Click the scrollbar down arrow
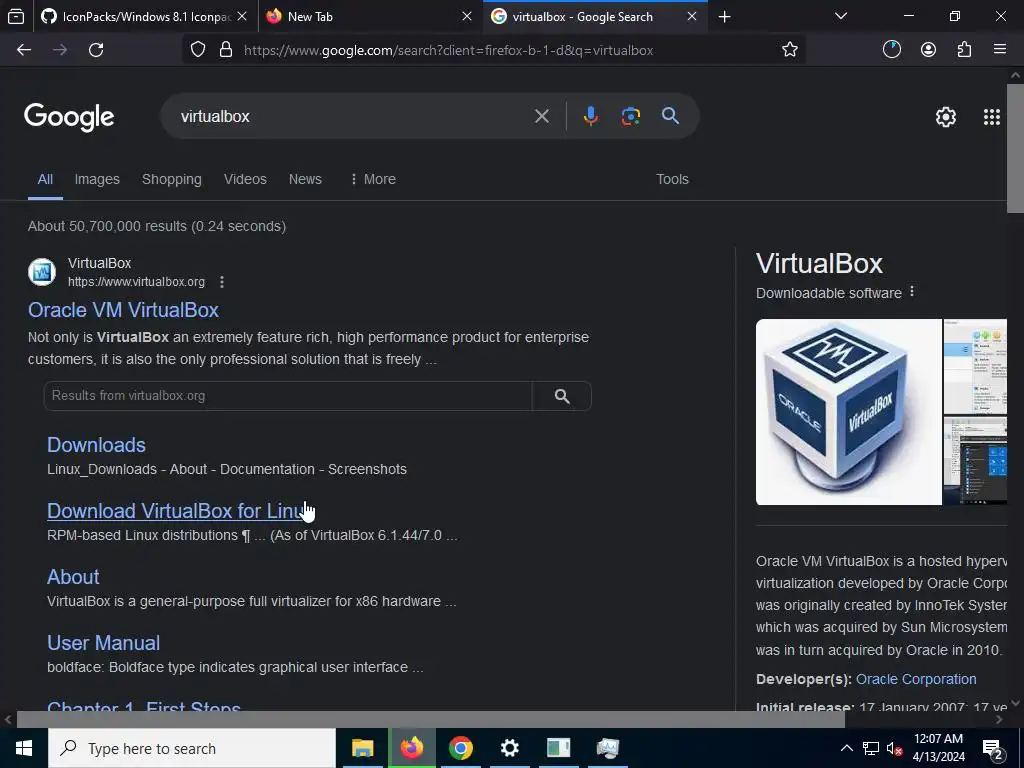Image resolution: width=1024 pixels, height=768 pixels. tap(1015, 703)
